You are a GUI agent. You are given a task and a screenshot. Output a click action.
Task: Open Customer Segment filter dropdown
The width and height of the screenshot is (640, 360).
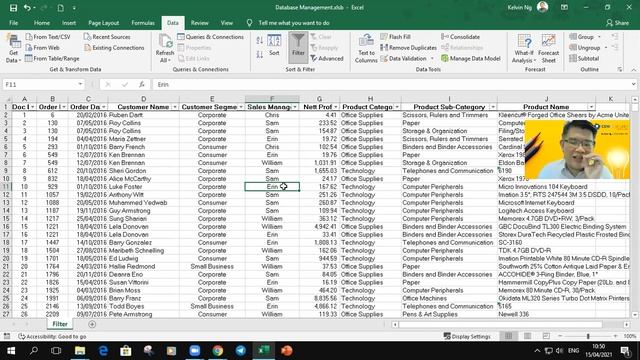coord(241,107)
